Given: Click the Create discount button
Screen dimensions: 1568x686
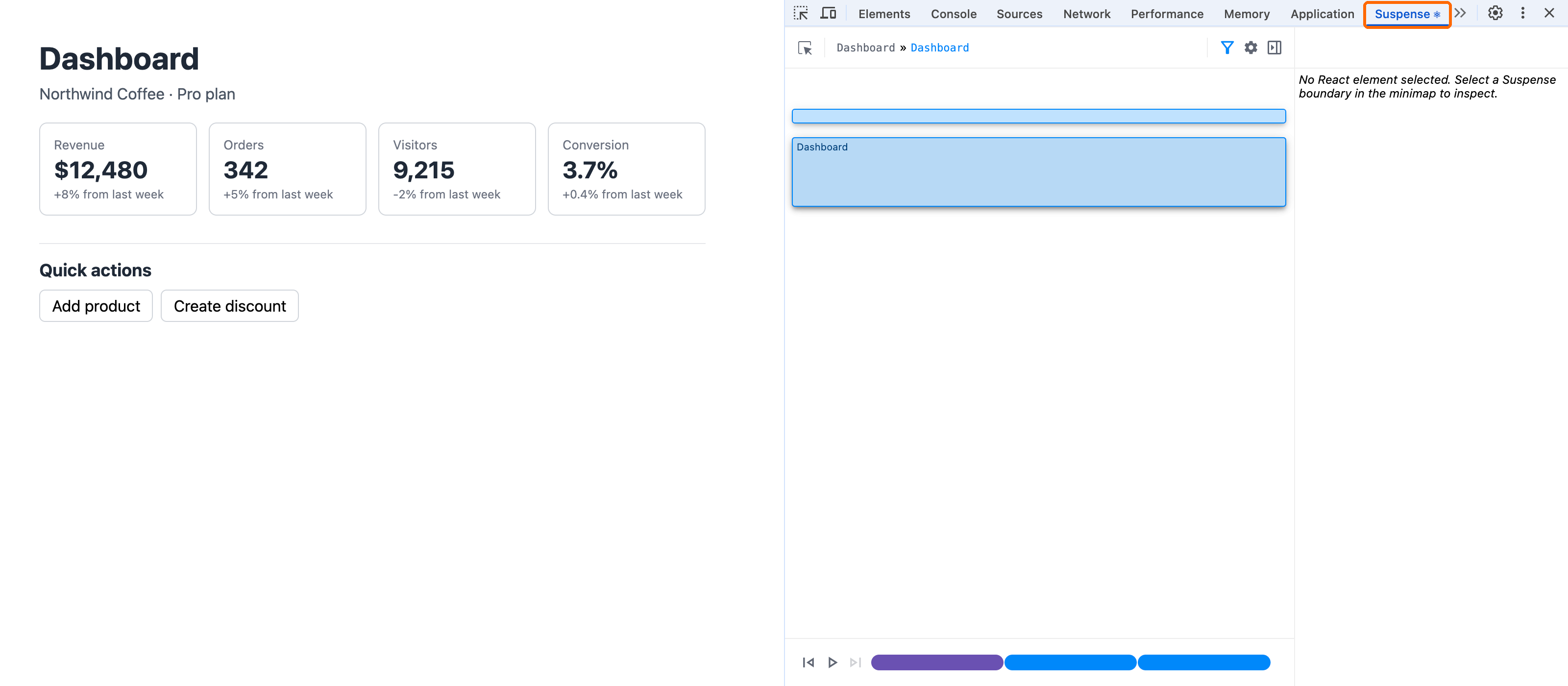Looking at the screenshot, I should click(x=229, y=306).
